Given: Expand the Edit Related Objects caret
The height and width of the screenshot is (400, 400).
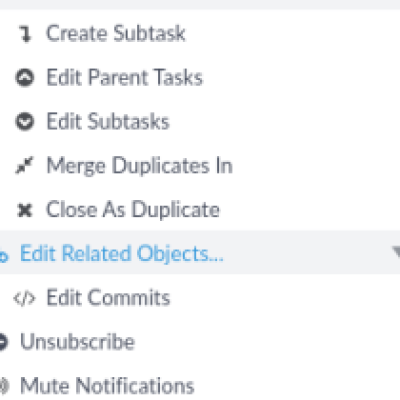Looking at the screenshot, I should (396, 252).
